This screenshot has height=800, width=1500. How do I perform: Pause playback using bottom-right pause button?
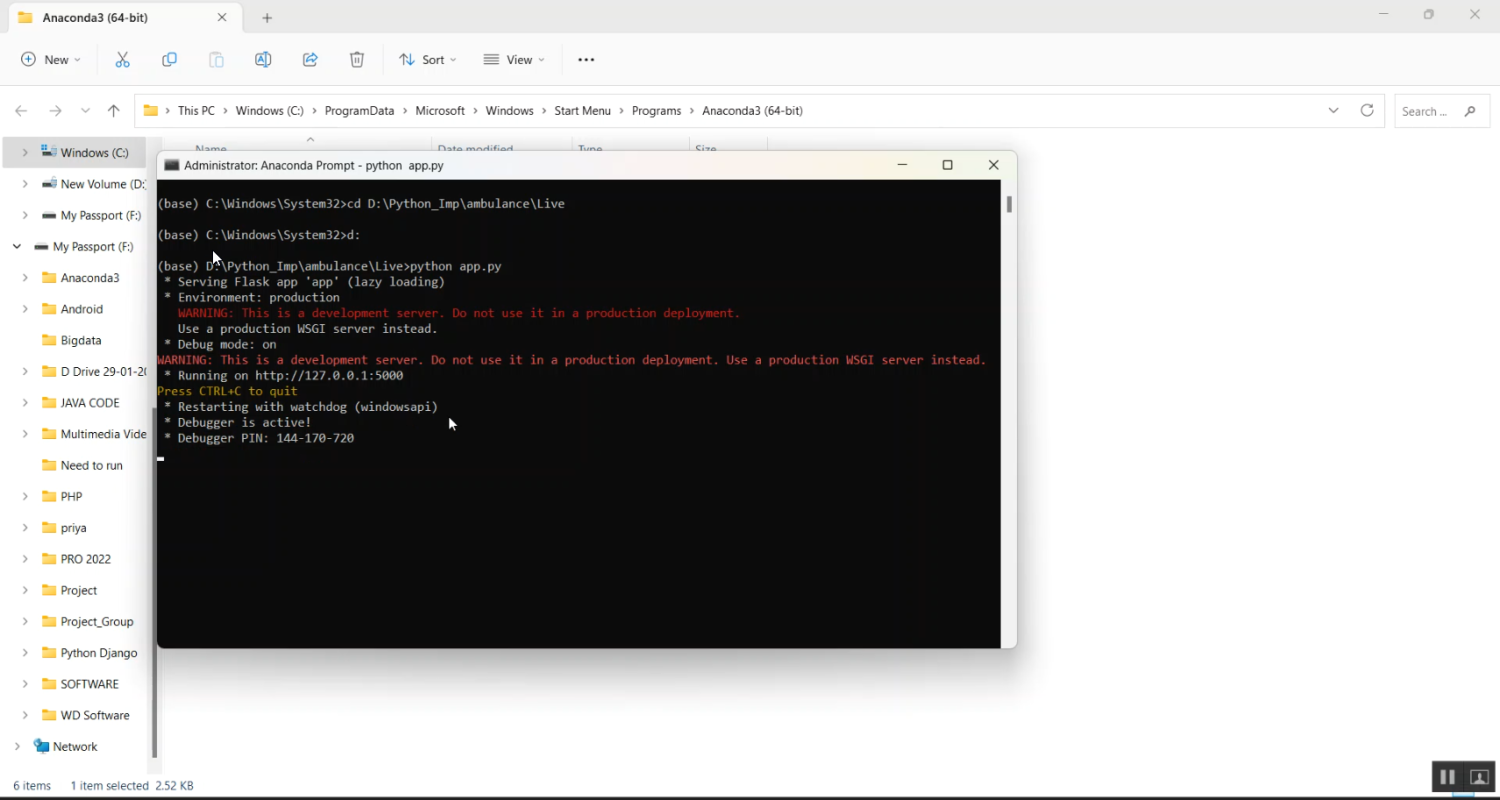pyautogui.click(x=1447, y=777)
